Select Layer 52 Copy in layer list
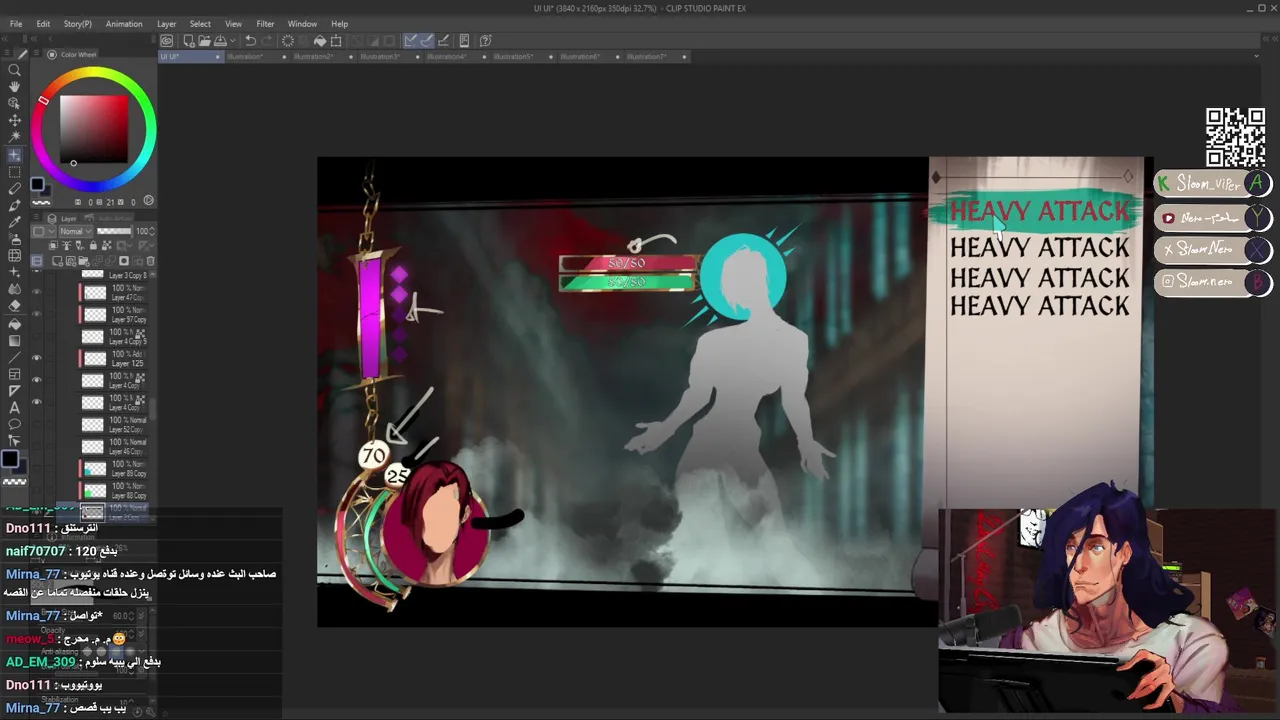The height and width of the screenshot is (720, 1280). point(114,424)
